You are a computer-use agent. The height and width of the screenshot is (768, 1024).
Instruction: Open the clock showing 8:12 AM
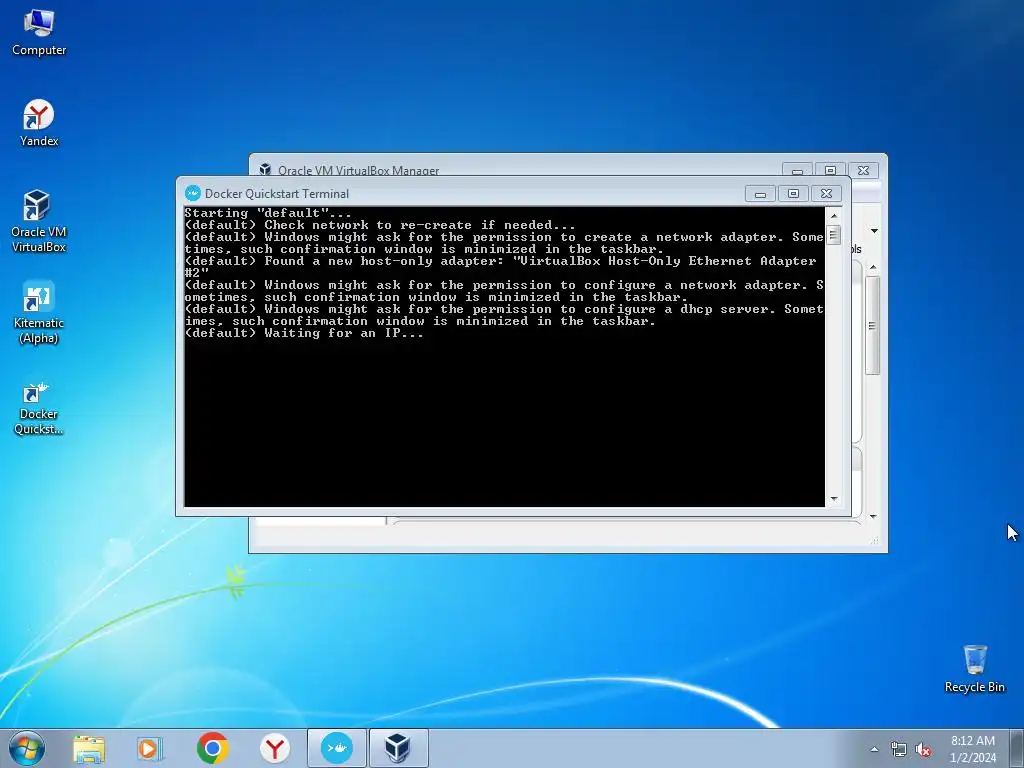[x=973, y=748]
